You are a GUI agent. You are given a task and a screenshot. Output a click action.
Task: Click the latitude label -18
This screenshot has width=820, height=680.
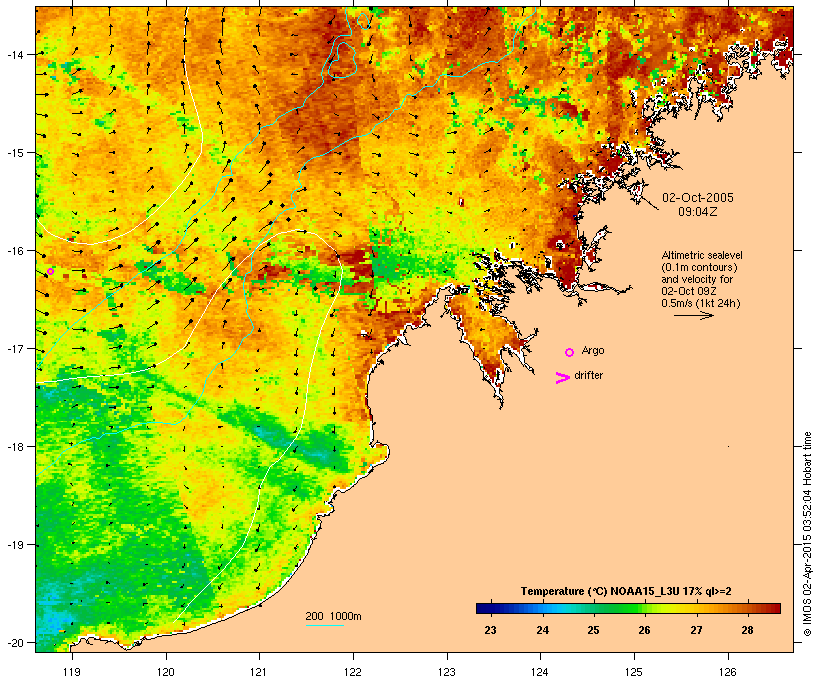[x=15, y=446]
